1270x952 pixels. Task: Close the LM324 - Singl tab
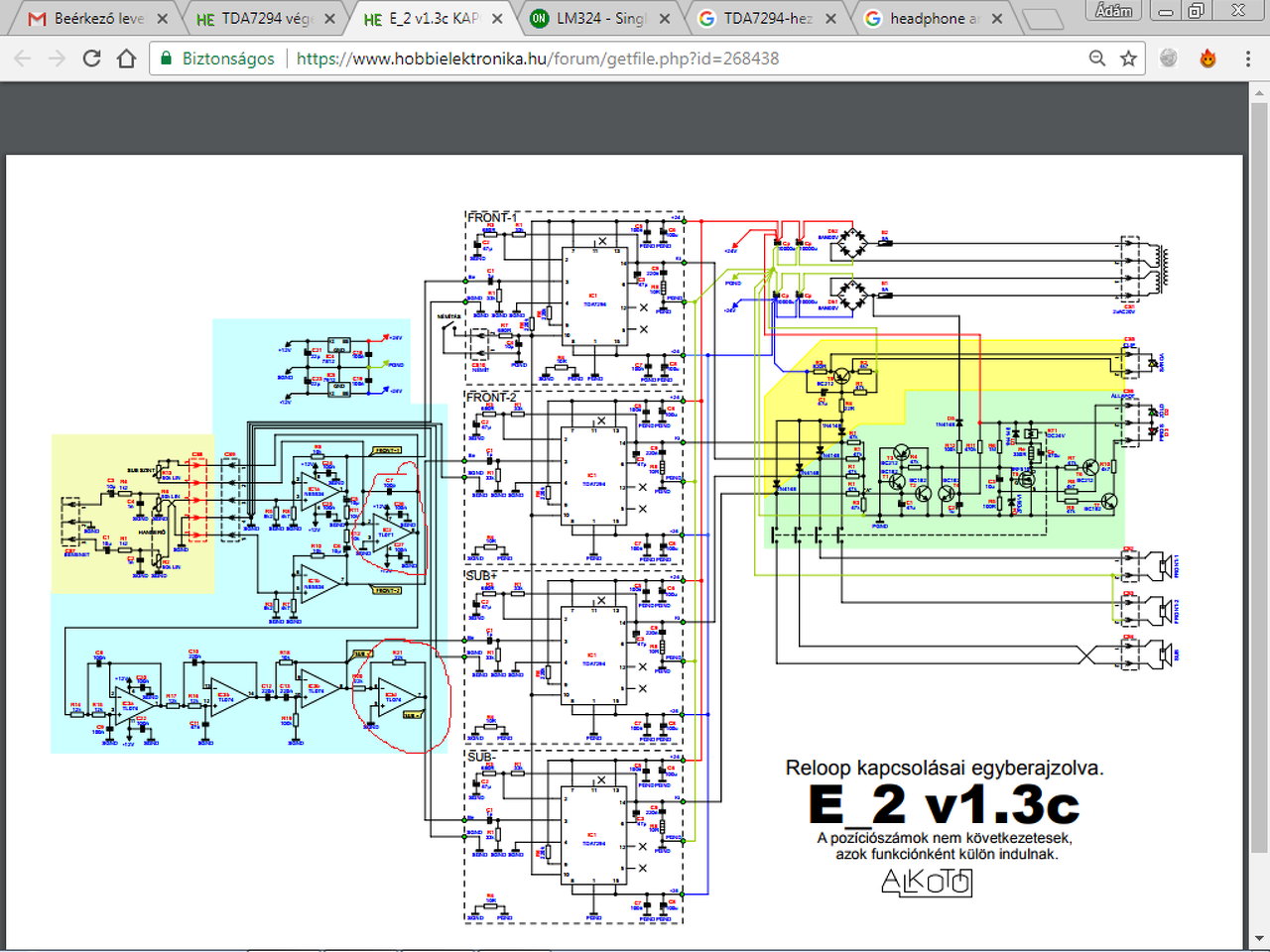[664, 19]
